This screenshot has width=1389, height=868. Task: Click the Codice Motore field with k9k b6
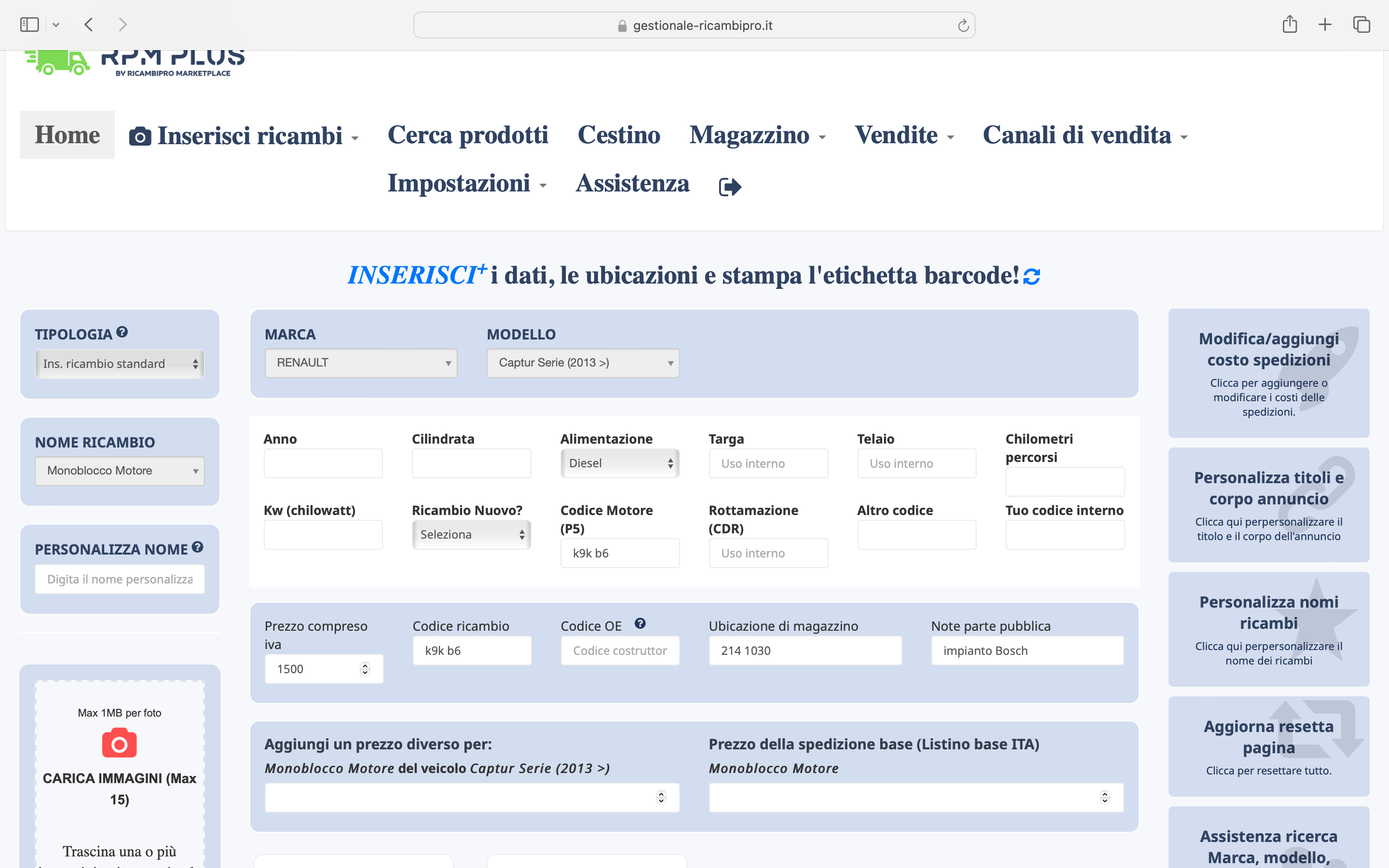coord(620,553)
